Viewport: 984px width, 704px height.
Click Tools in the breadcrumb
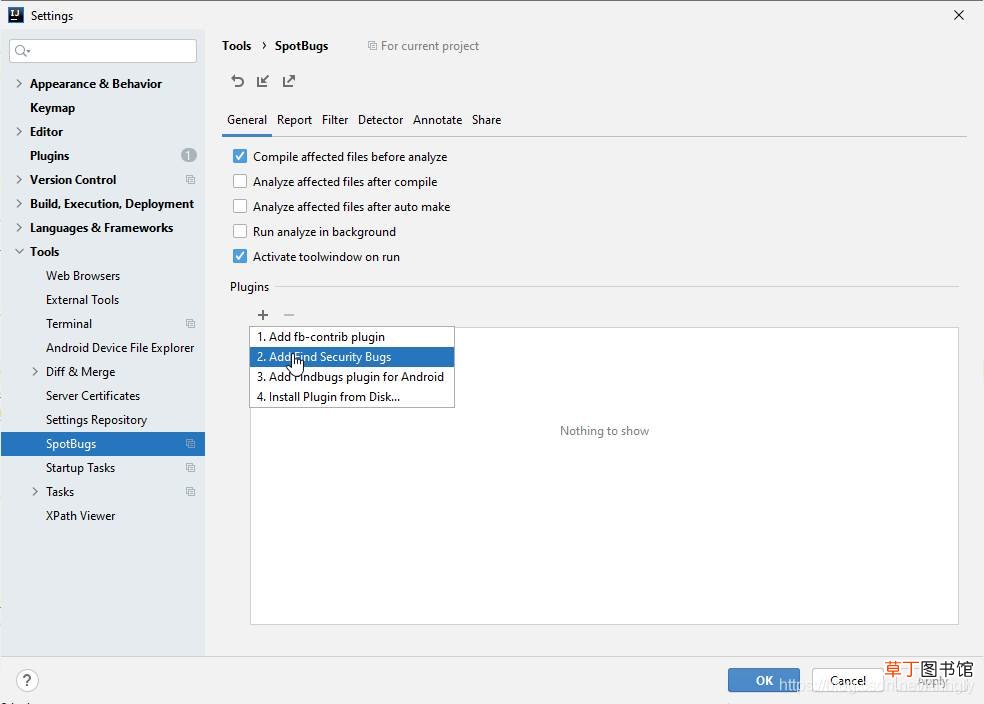tap(237, 46)
